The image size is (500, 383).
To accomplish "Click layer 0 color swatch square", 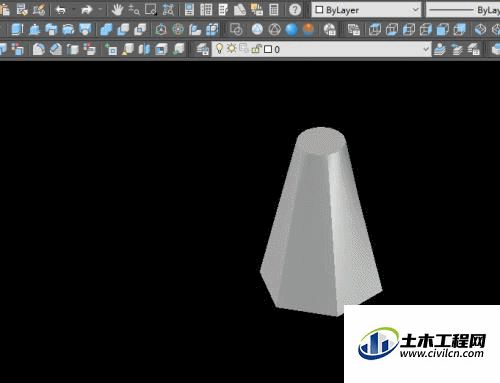I will (268, 49).
